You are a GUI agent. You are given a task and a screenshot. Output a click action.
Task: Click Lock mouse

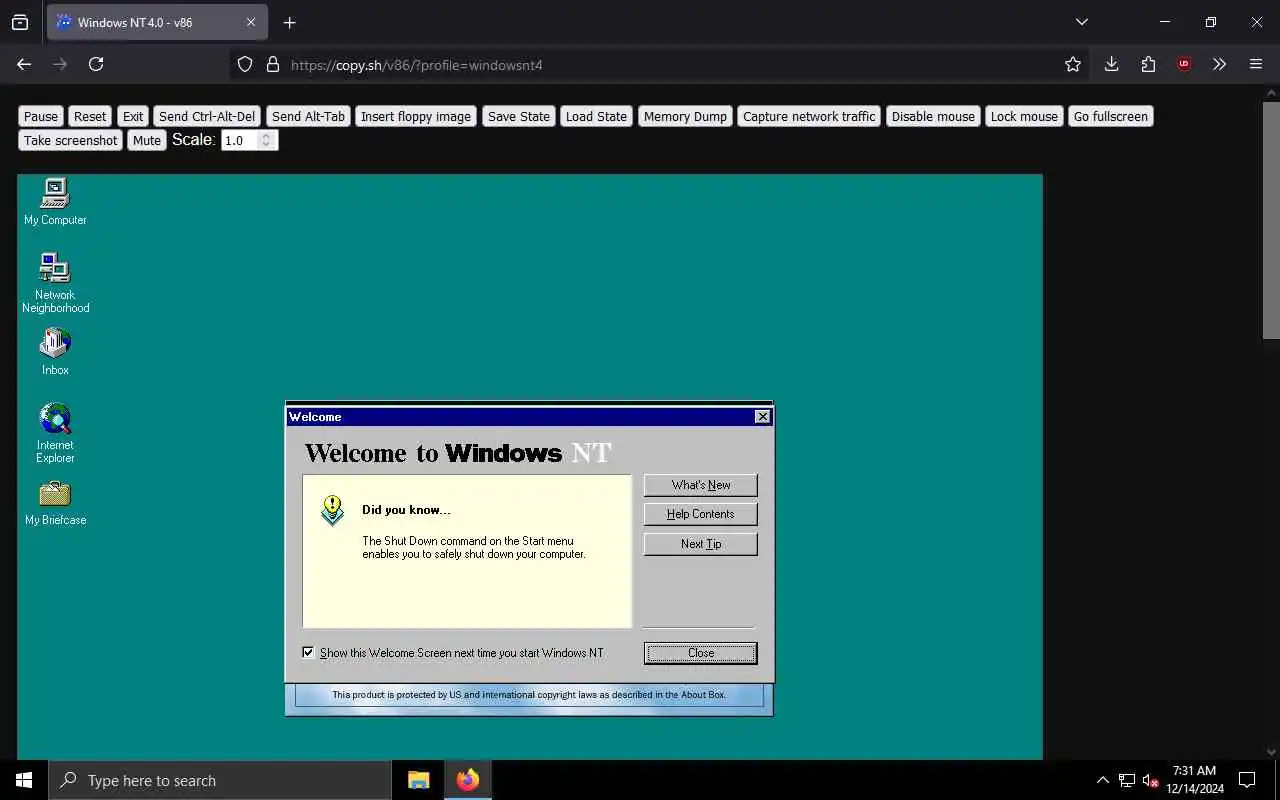pyautogui.click(x=1024, y=116)
